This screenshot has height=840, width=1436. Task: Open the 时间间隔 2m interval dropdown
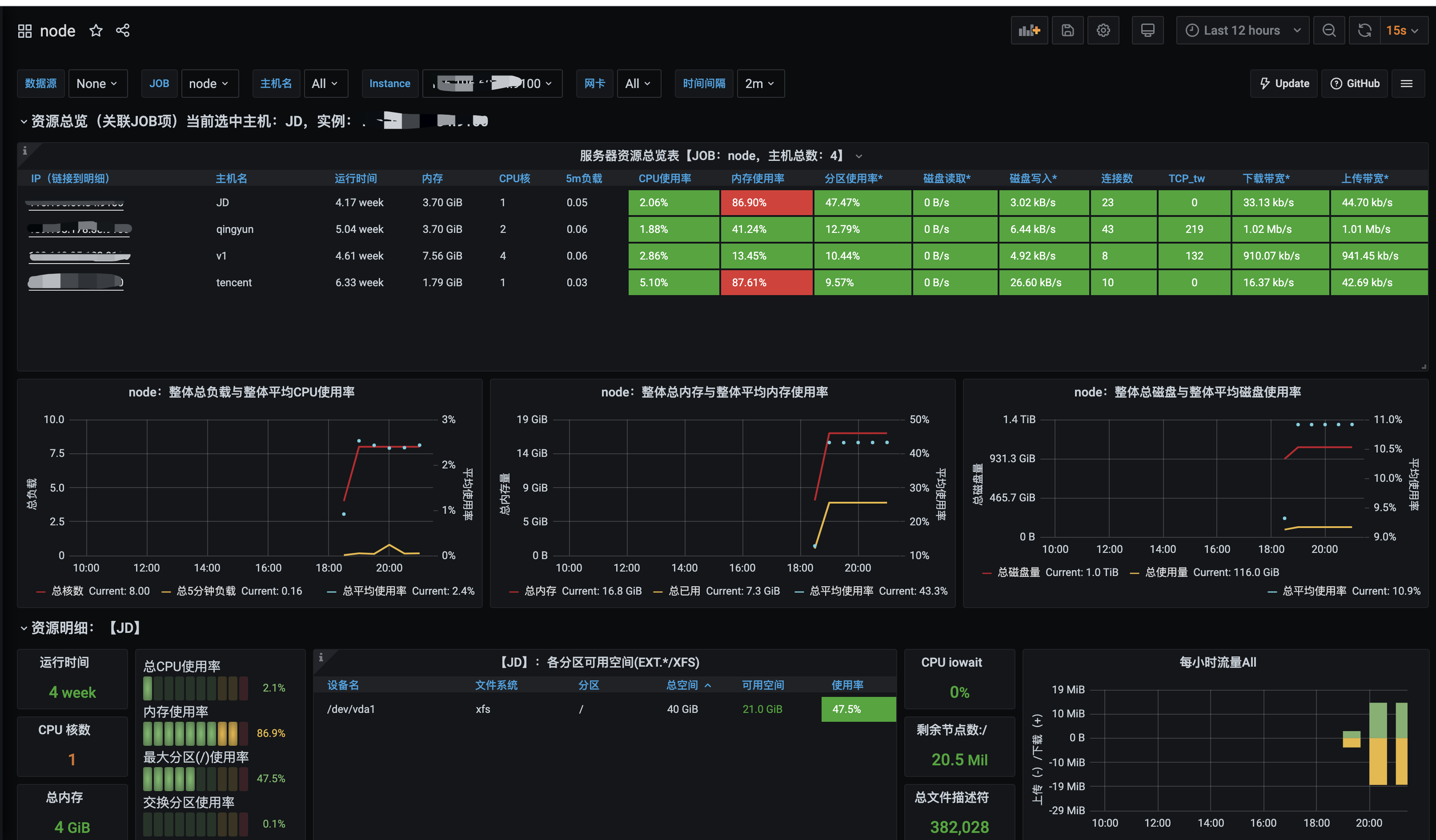pos(760,84)
